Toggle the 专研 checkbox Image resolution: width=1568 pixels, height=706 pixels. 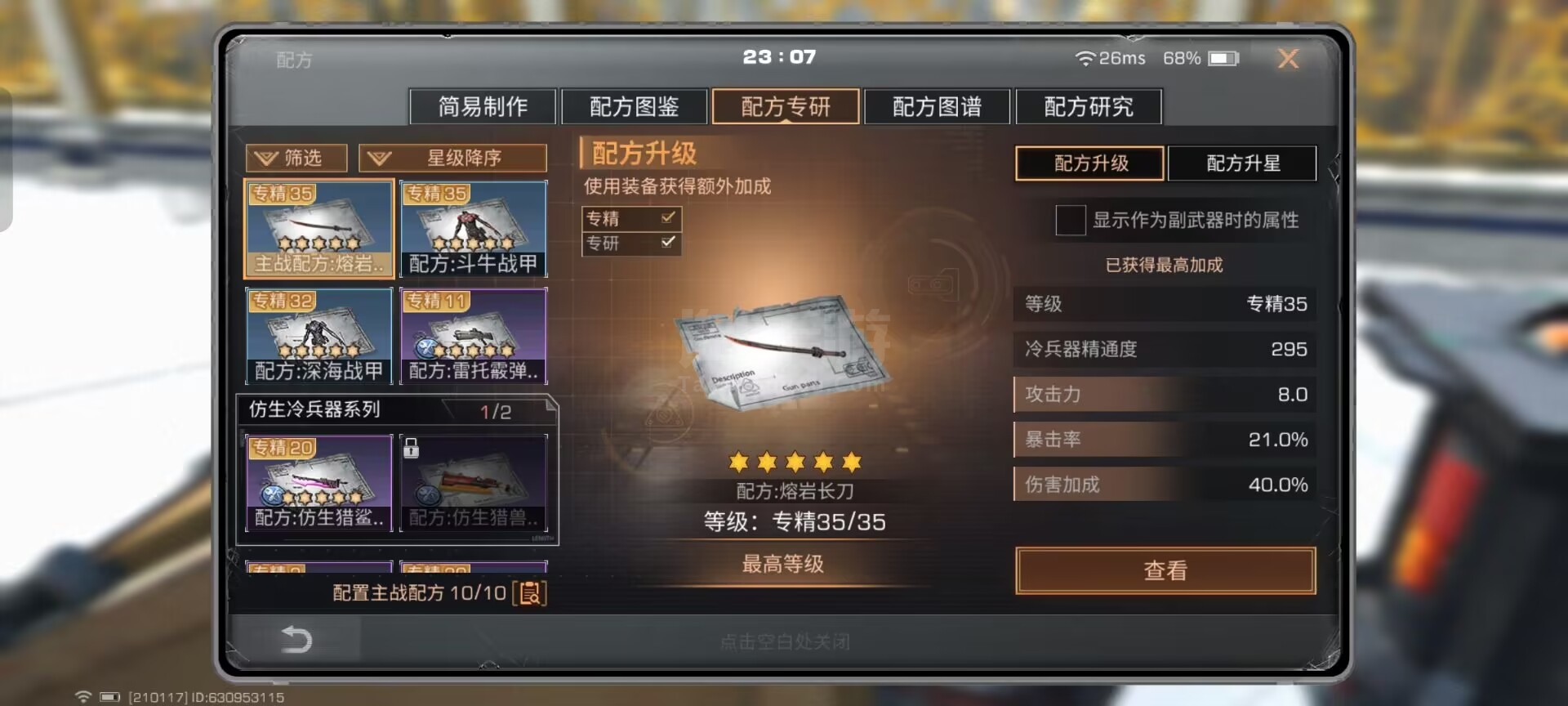668,242
